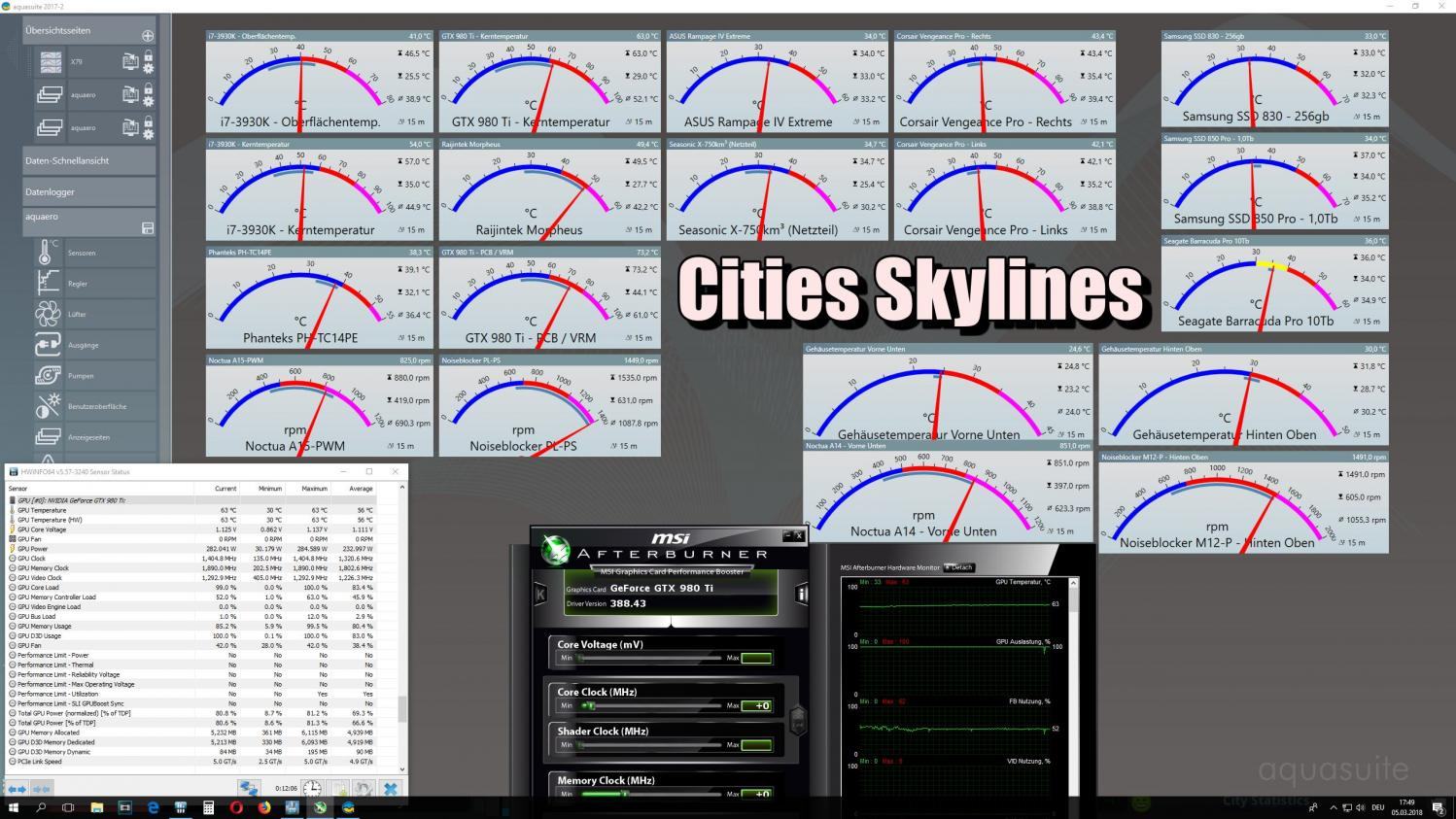This screenshot has height=819, width=1456.
Task: Toggle the lock on the first aquaero overview entry
Action: click(x=148, y=88)
